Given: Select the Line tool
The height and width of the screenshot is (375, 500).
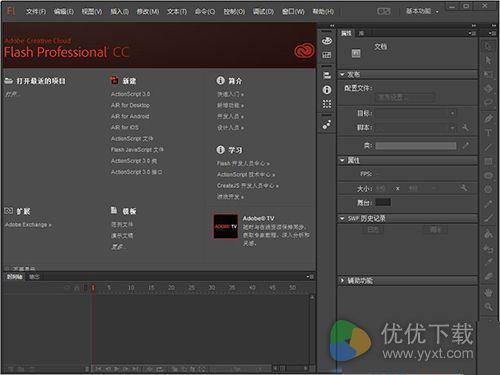Looking at the screenshot, I should pyautogui.click(x=488, y=147).
